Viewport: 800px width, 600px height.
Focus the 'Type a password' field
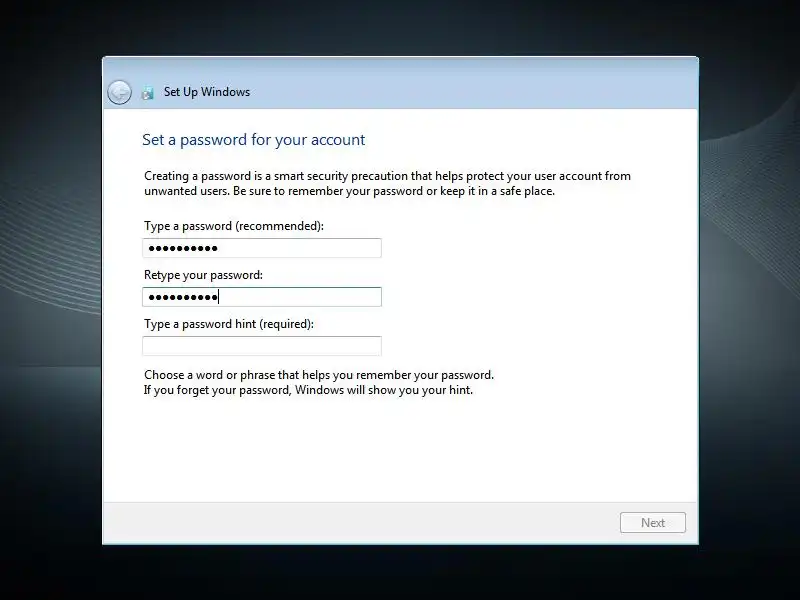click(262, 248)
